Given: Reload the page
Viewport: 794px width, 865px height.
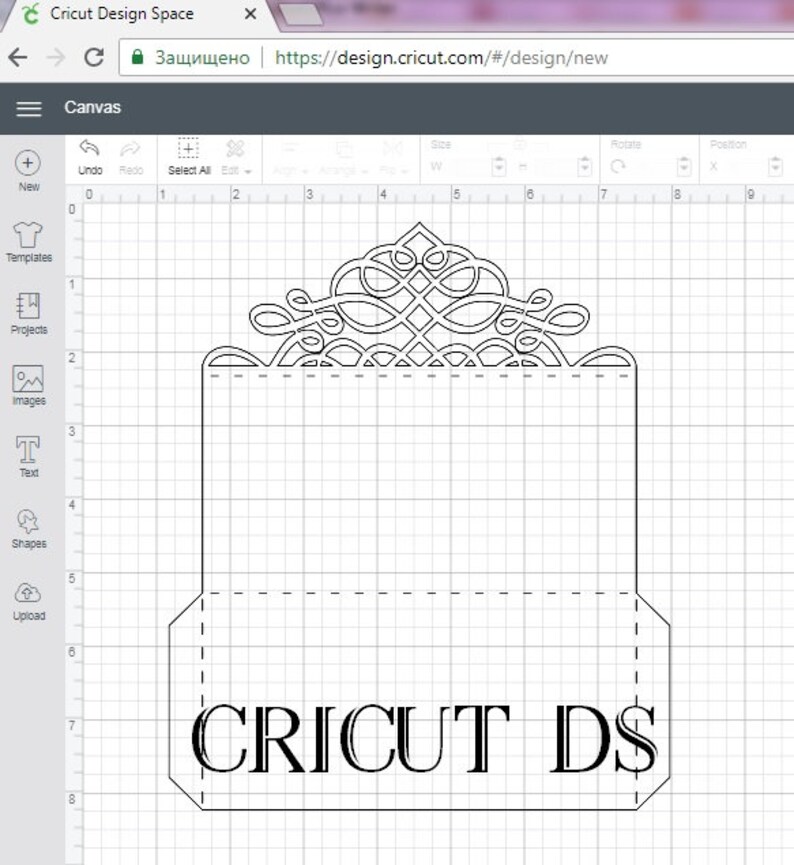Looking at the screenshot, I should tap(94, 57).
